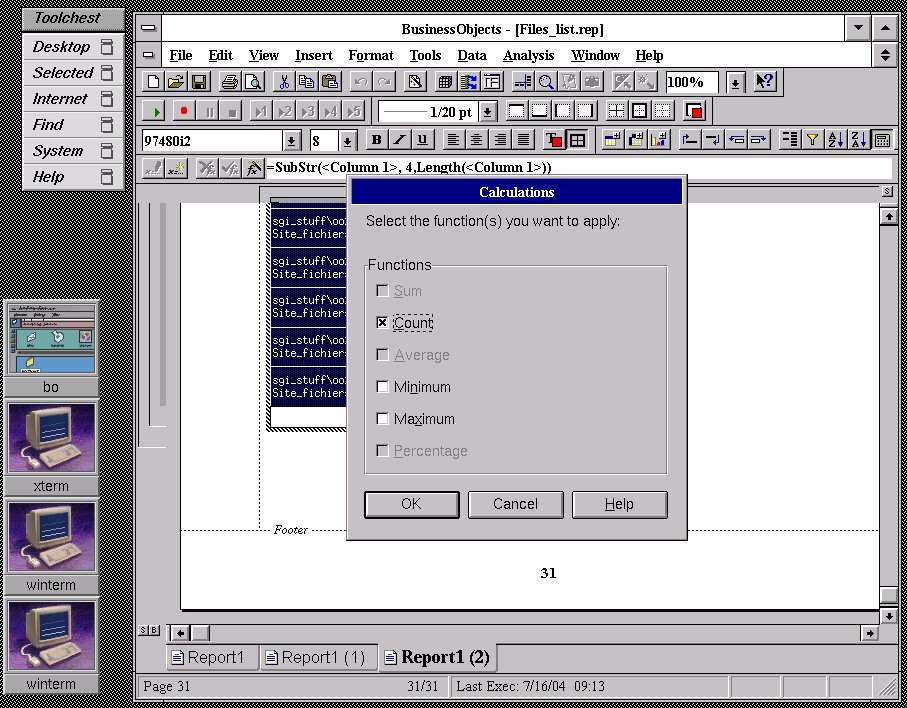
Task: Click the Print icon
Action: 230,82
